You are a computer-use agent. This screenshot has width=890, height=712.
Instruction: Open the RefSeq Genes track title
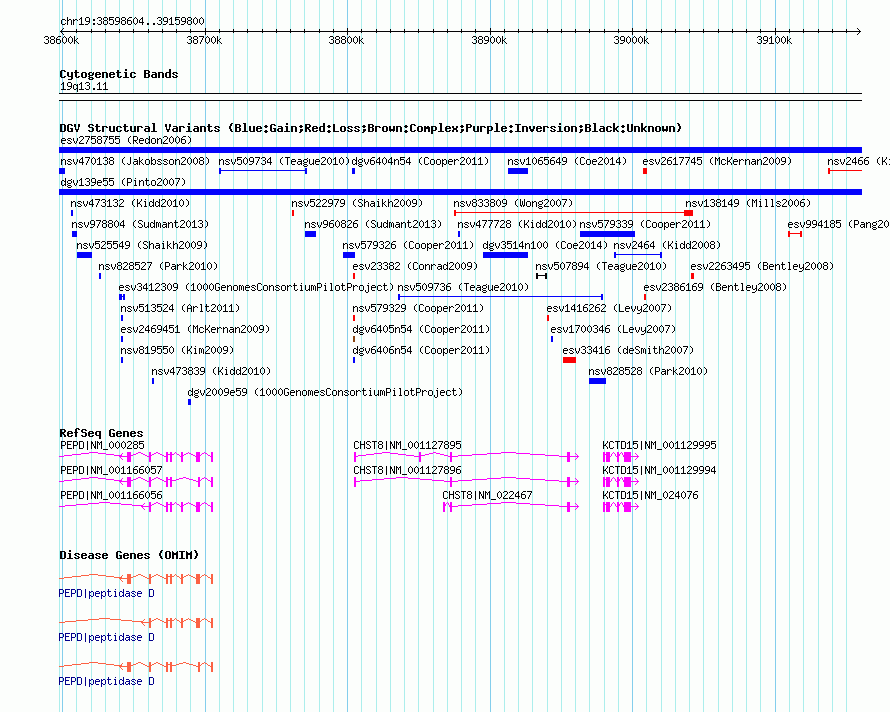point(101,433)
